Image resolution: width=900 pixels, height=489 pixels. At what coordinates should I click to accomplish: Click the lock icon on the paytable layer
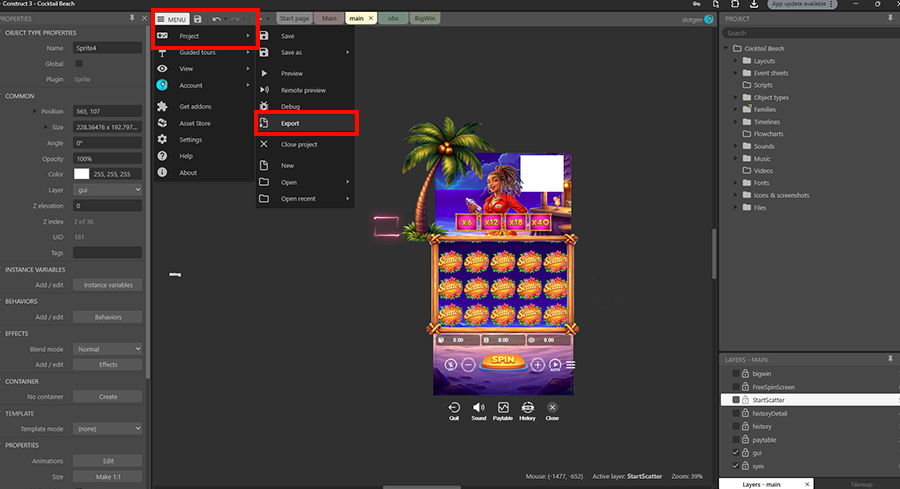pyautogui.click(x=746, y=440)
